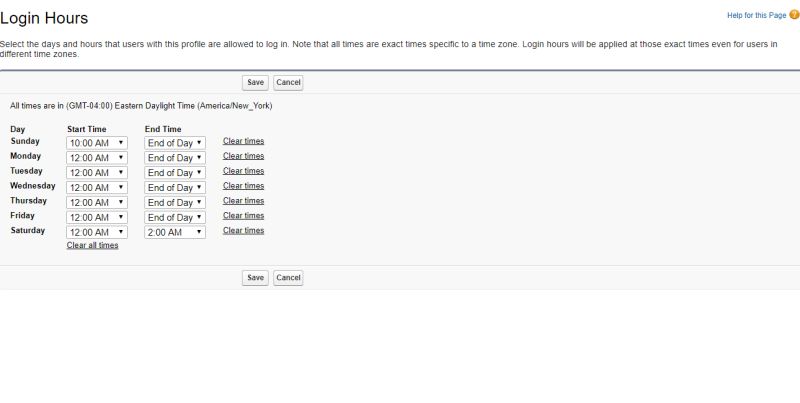Open Help for this Page link

pyautogui.click(x=757, y=15)
